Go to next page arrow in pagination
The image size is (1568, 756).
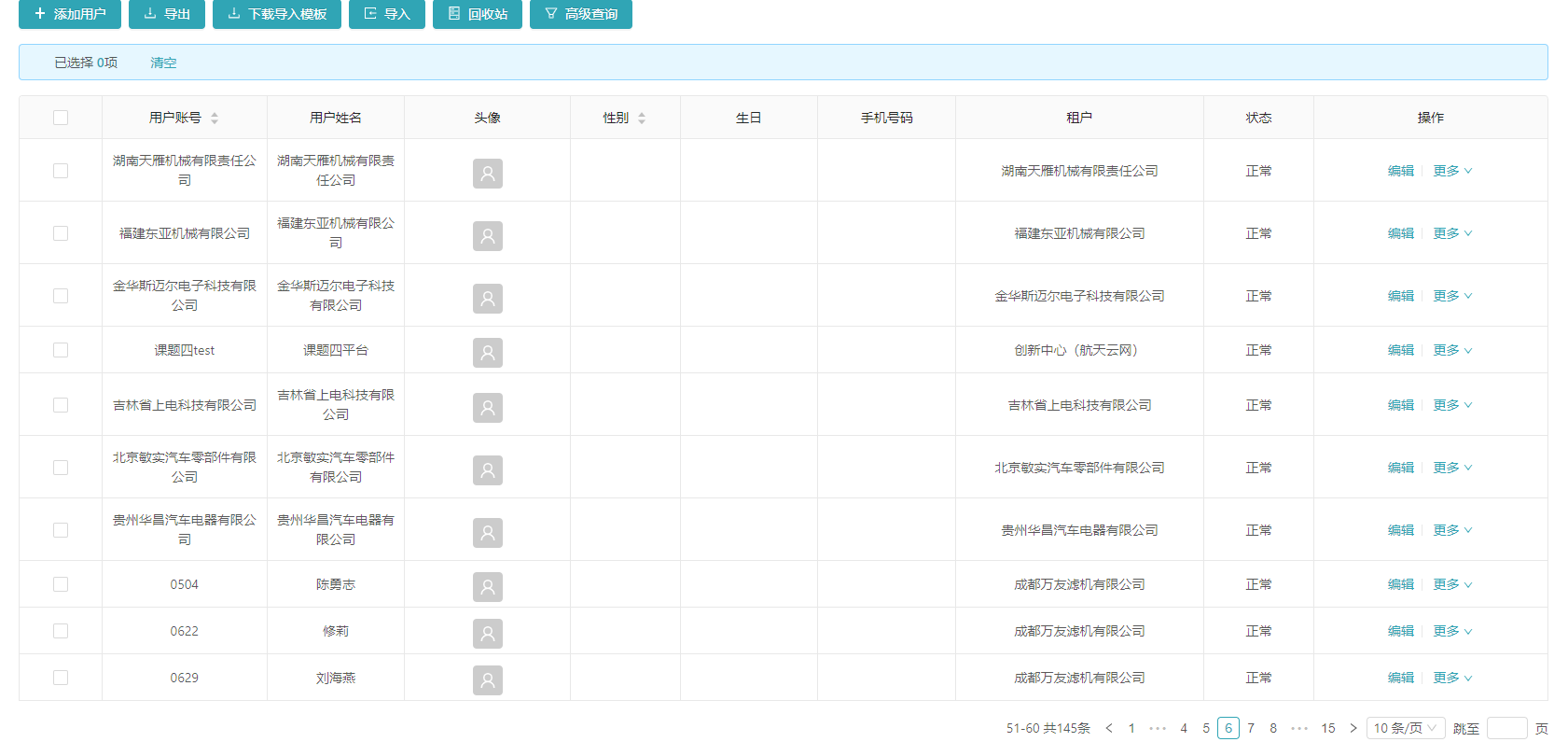tap(1353, 728)
